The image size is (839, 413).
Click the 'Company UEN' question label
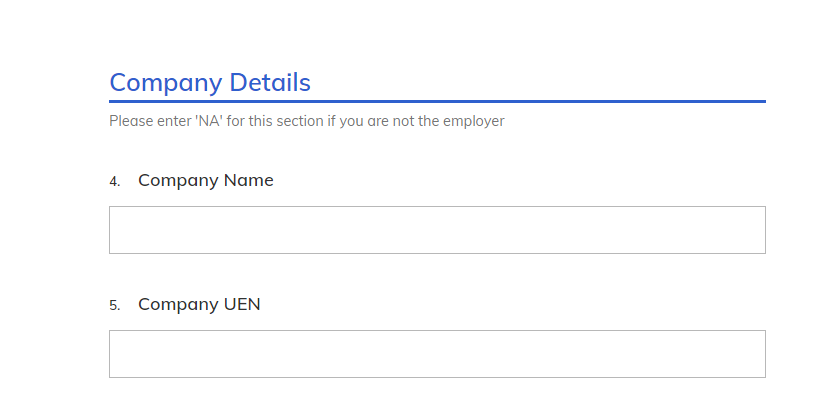199,305
